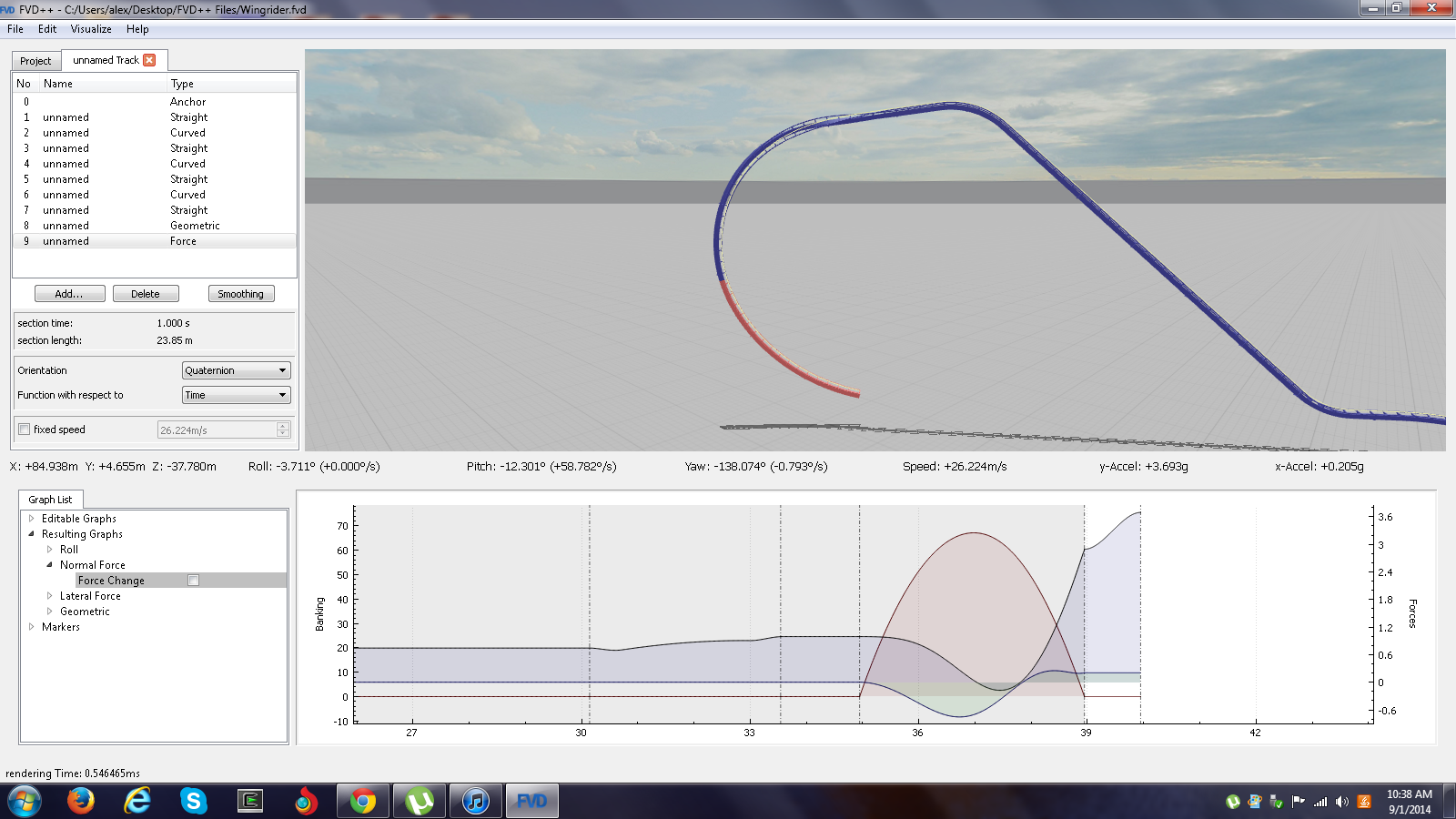Click the Add... button
The width and height of the screenshot is (1456, 819).
pyautogui.click(x=68, y=294)
